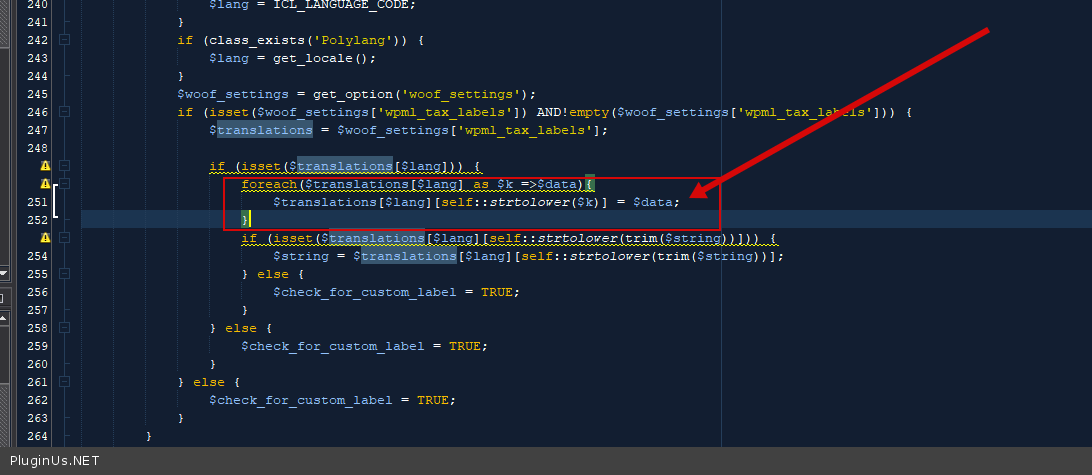Image resolution: width=1092 pixels, height=475 pixels.
Task: Click the warning icon on line 253
Action: pyautogui.click(x=45, y=238)
